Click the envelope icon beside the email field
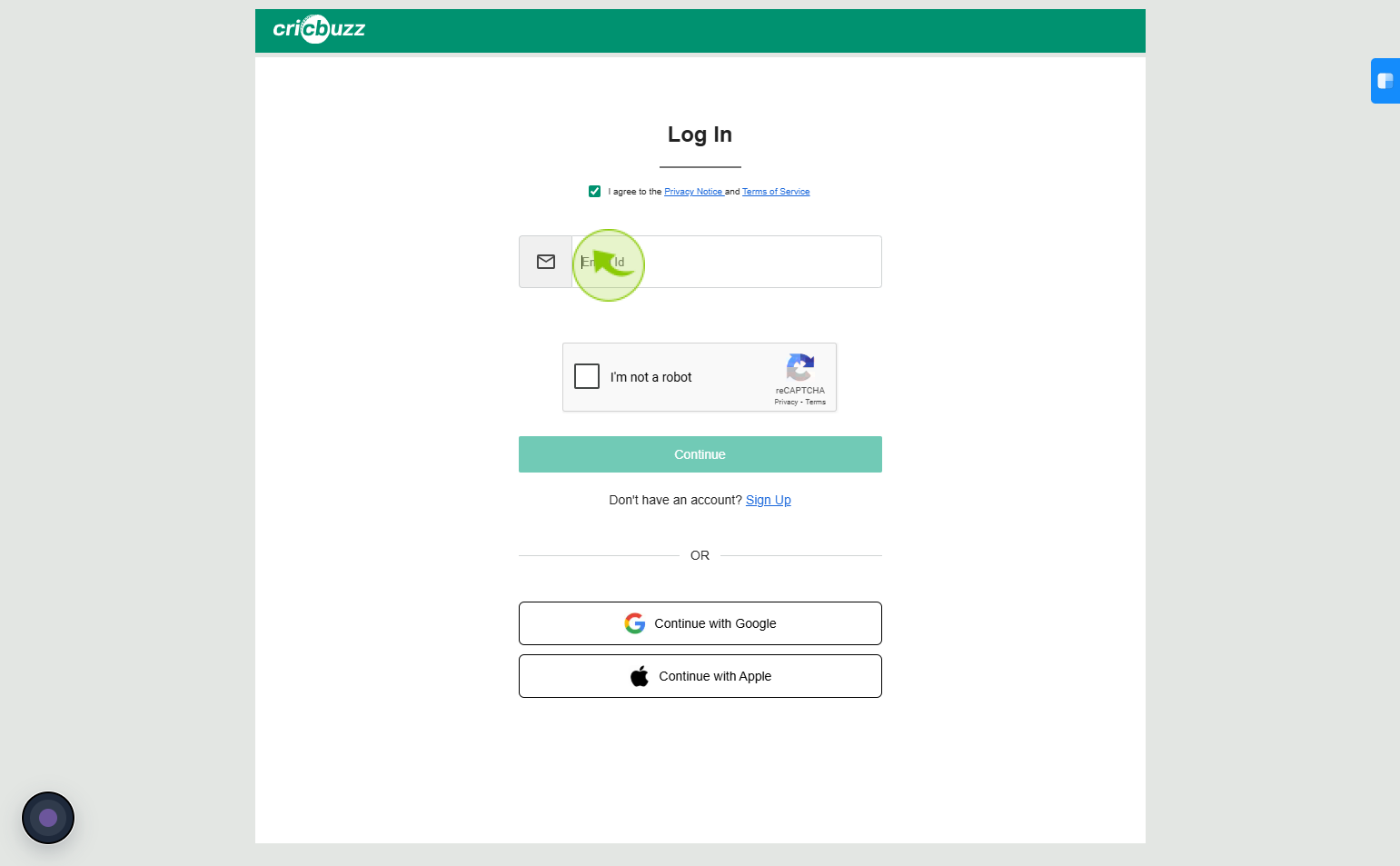This screenshot has height=866, width=1400. pos(546,262)
